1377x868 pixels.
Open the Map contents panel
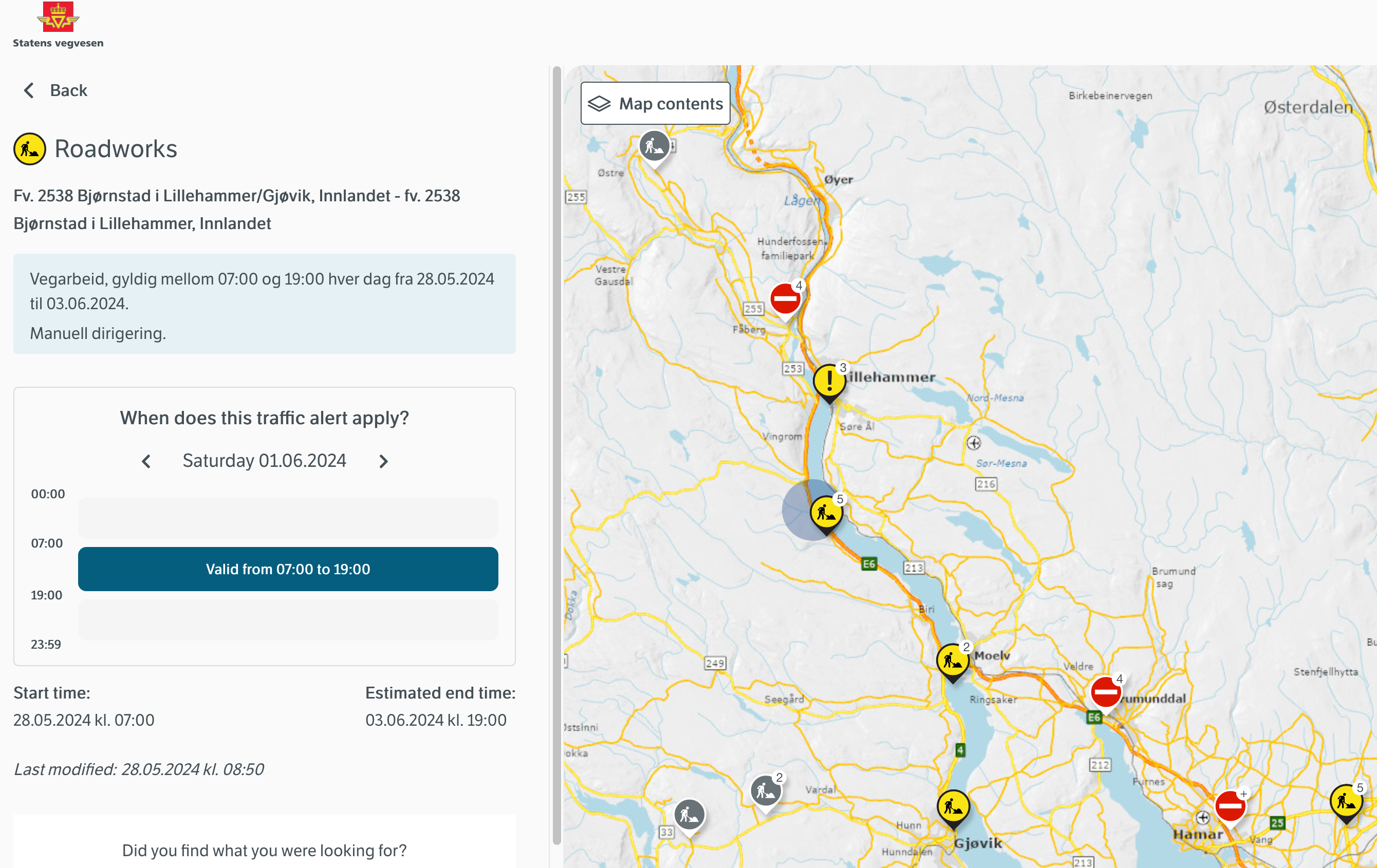tap(655, 104)
